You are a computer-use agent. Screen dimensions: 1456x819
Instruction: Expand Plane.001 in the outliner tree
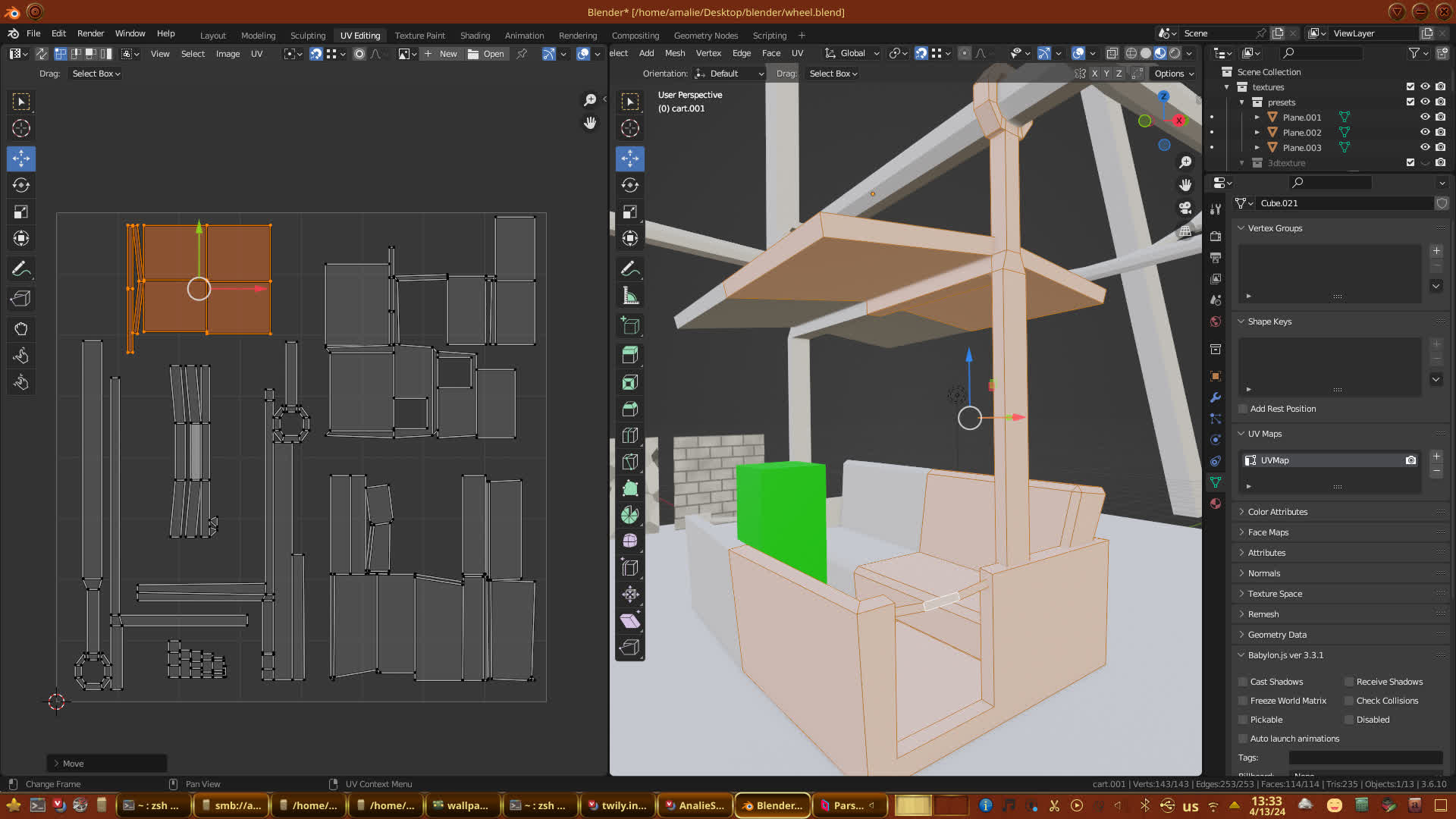pyautogui.click(x=1257, y=118)
